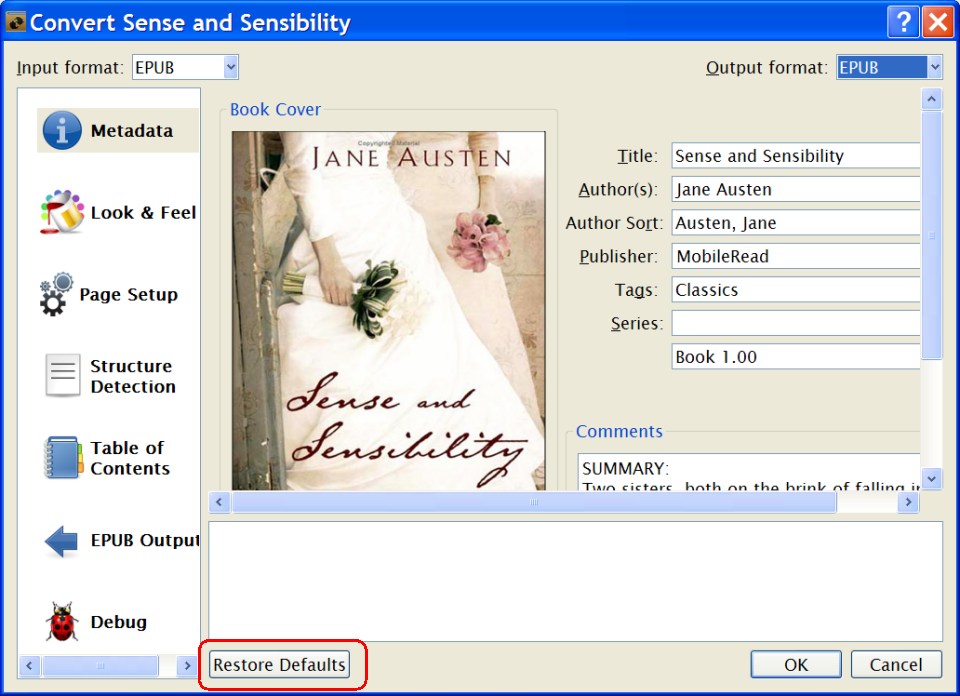Click the Debug ladybug icon

tap(62, 622)
